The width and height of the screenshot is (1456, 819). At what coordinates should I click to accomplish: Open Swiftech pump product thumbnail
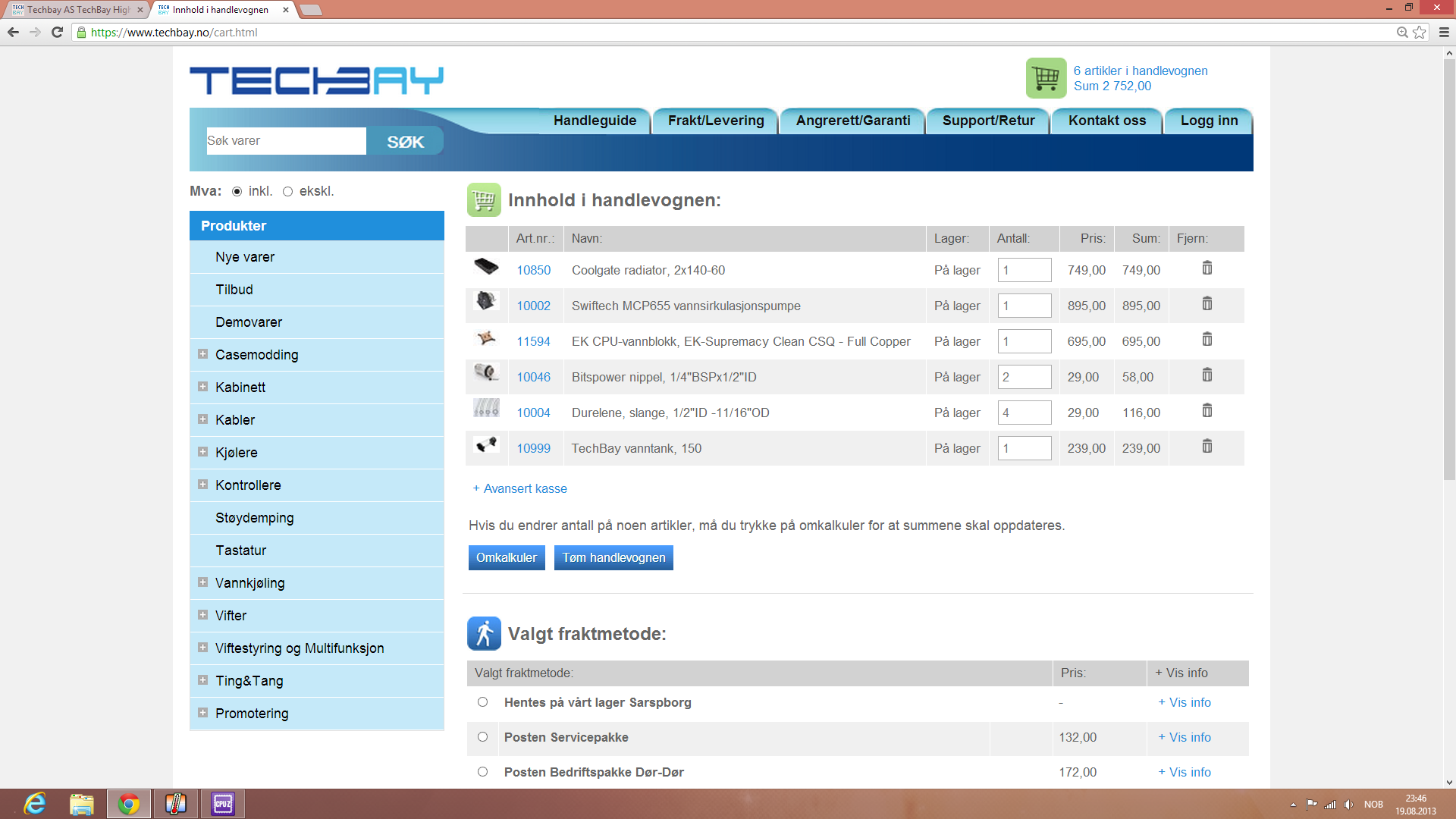pyautogui.click(x=486, y=301)
